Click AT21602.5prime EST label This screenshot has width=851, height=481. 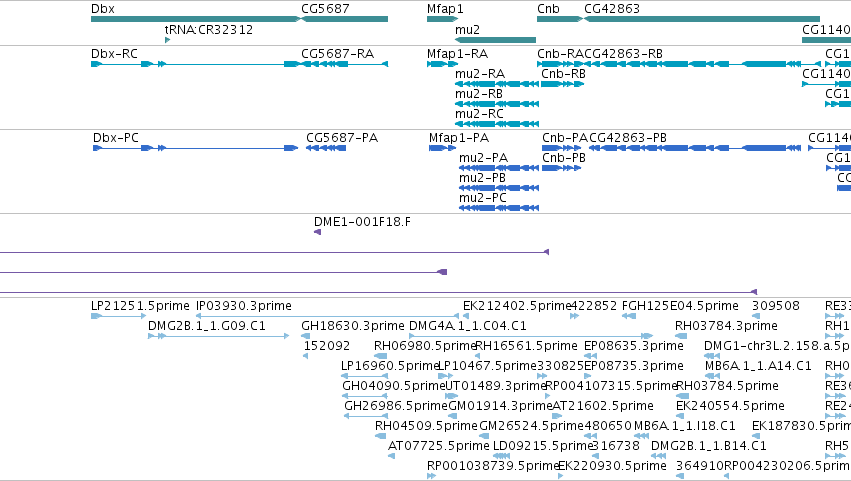603,407
